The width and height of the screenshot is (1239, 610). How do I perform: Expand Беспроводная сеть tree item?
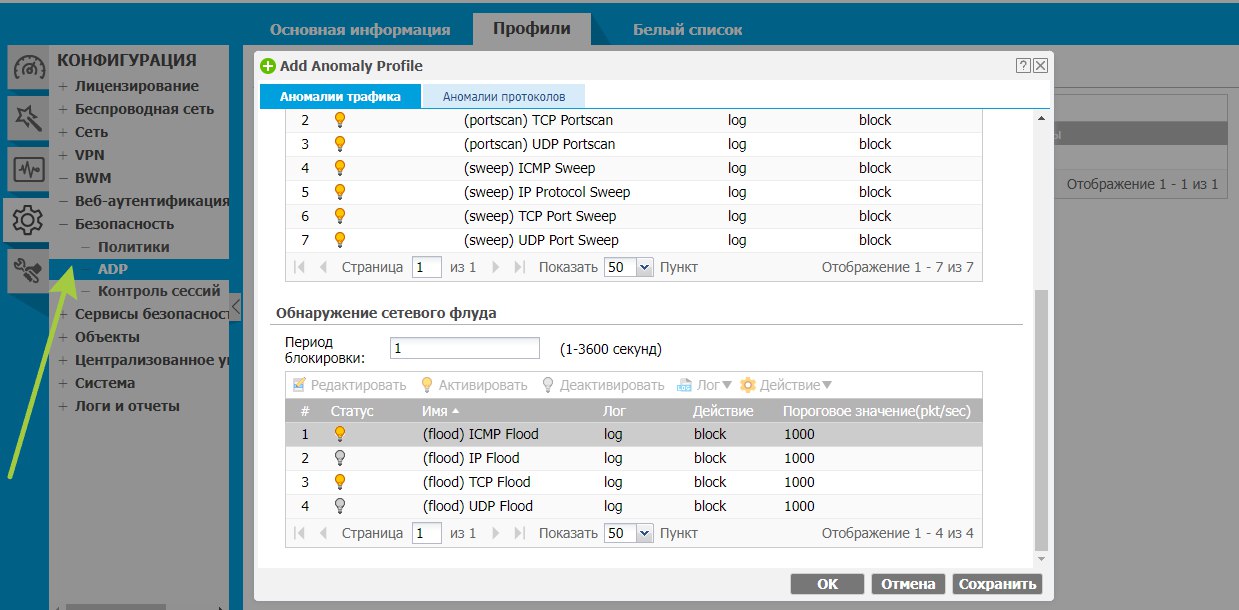[x=63, y=109]
